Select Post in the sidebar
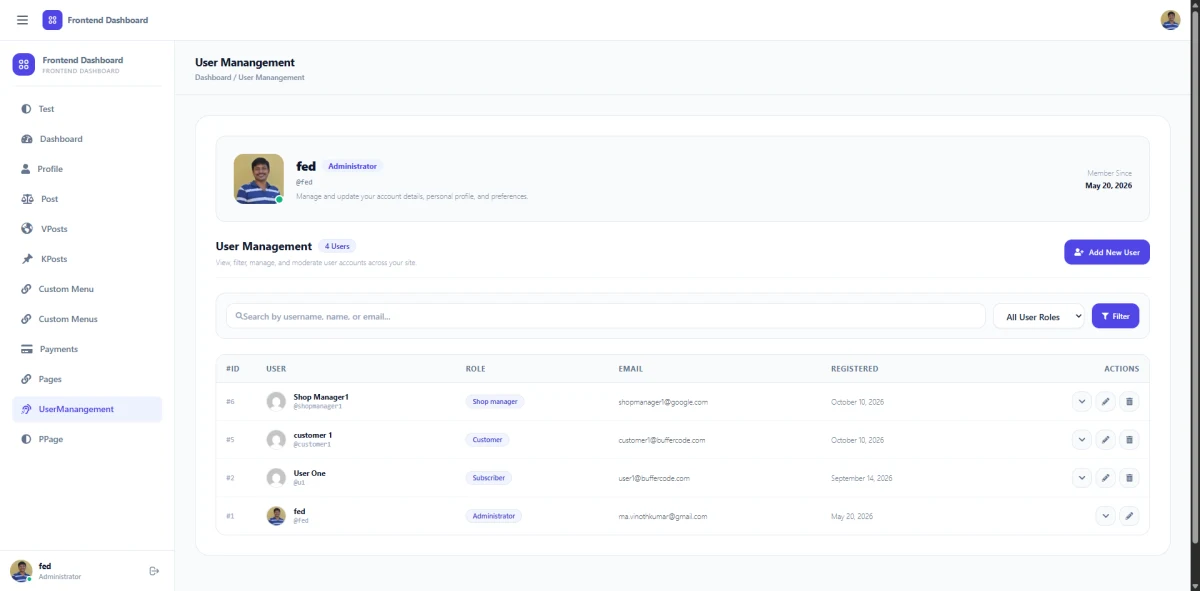The width and height of the screenshot is (1200, 591). 87,199
